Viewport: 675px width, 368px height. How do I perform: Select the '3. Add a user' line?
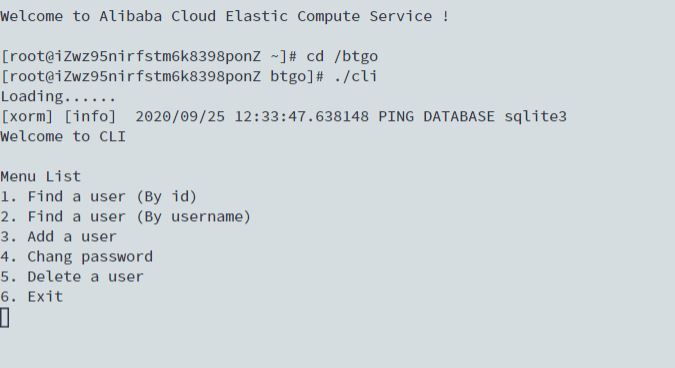coord(59,237)
